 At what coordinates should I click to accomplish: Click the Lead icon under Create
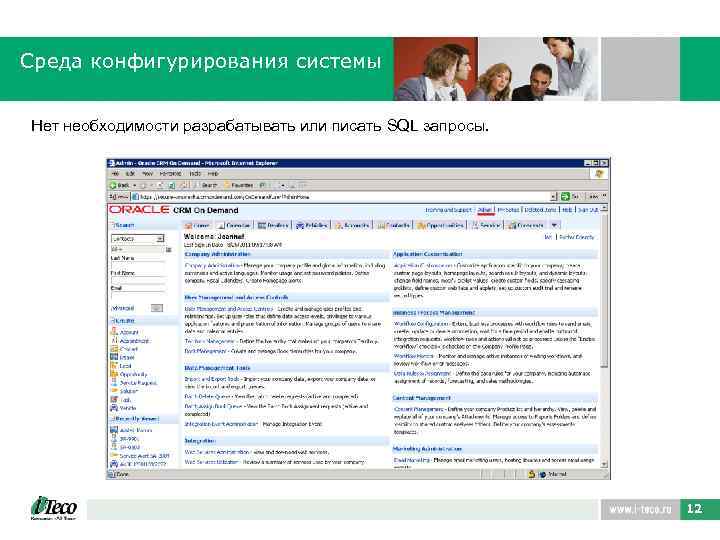click(114, 366)
